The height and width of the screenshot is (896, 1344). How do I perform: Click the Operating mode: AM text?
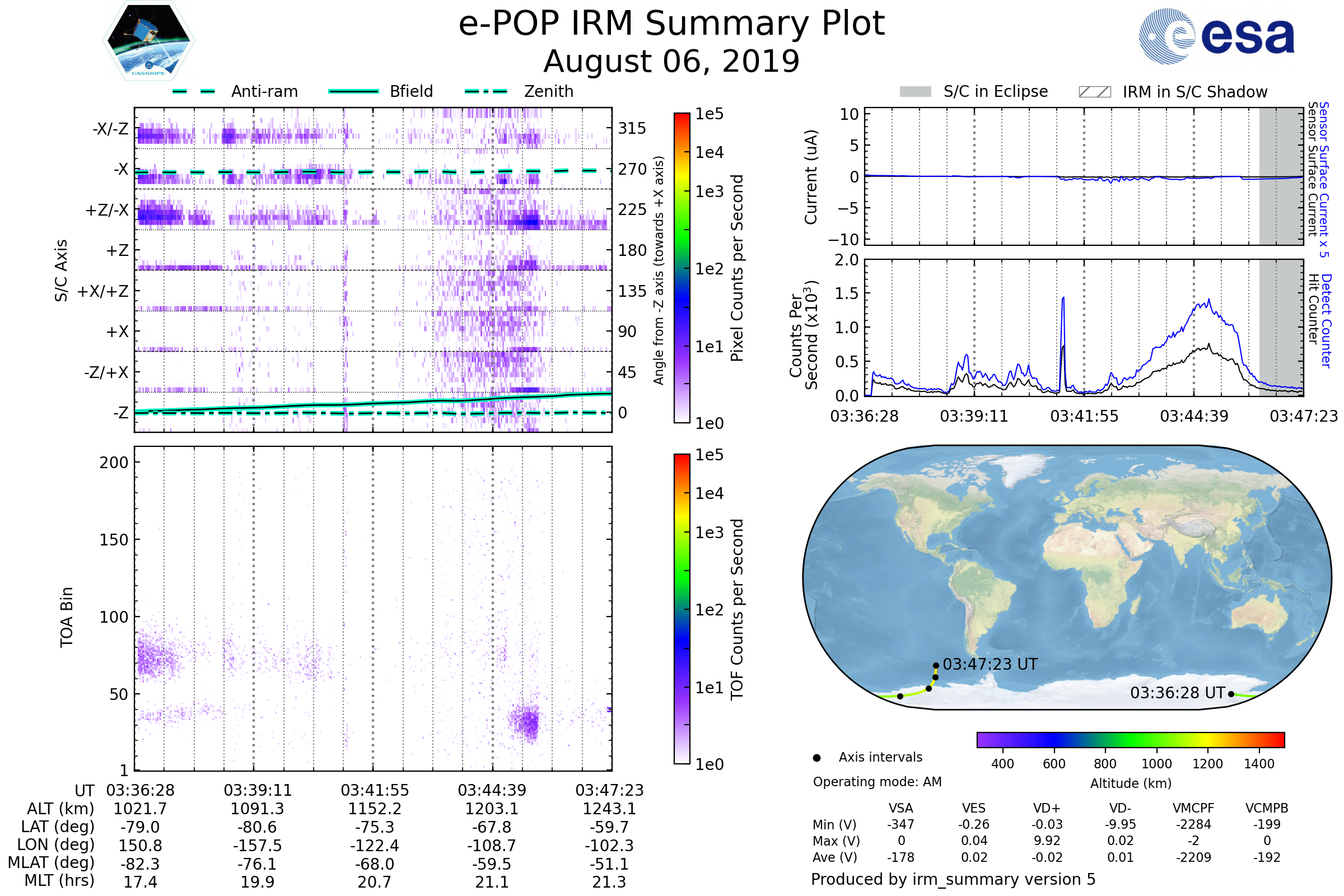(x=877, y=782)
